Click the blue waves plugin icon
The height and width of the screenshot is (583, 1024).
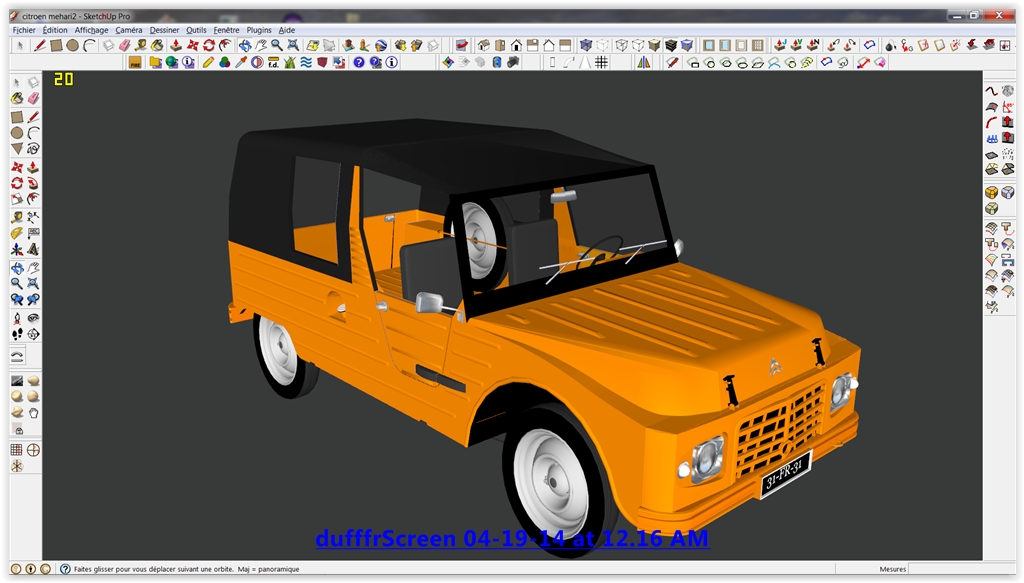pos(306,62)
